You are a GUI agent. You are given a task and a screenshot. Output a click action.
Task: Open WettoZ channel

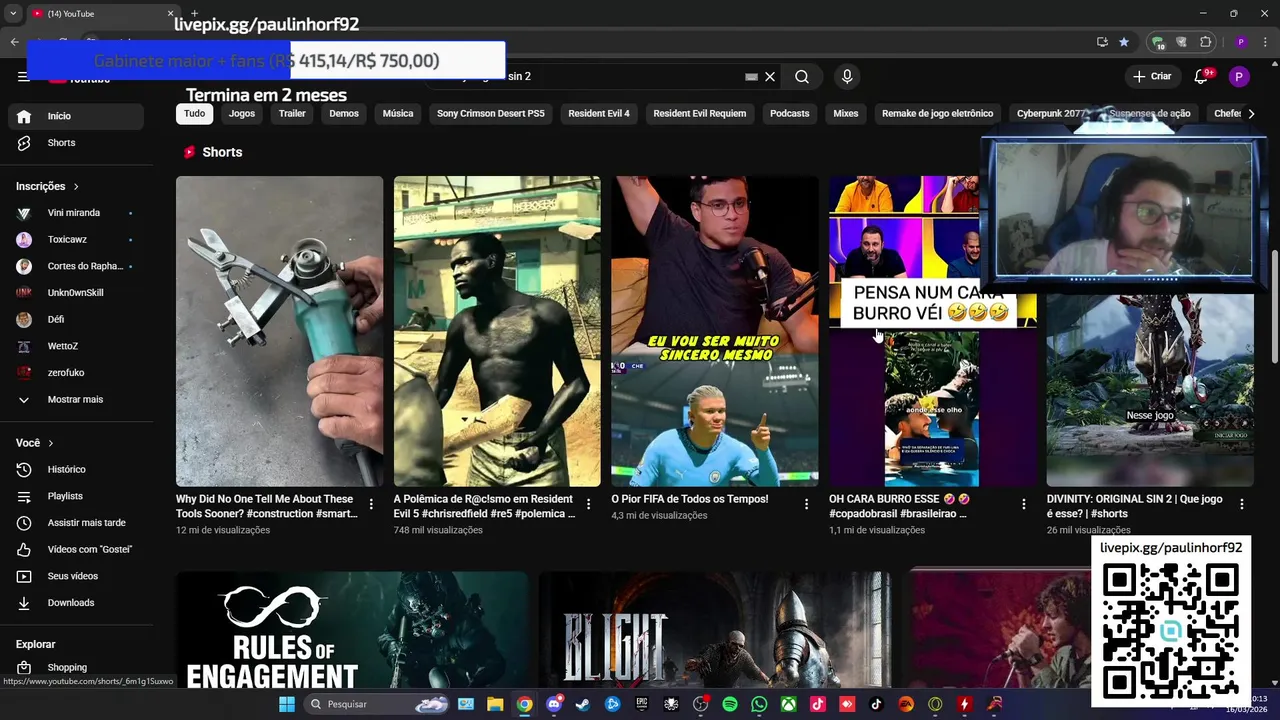[x=76, y=346]
